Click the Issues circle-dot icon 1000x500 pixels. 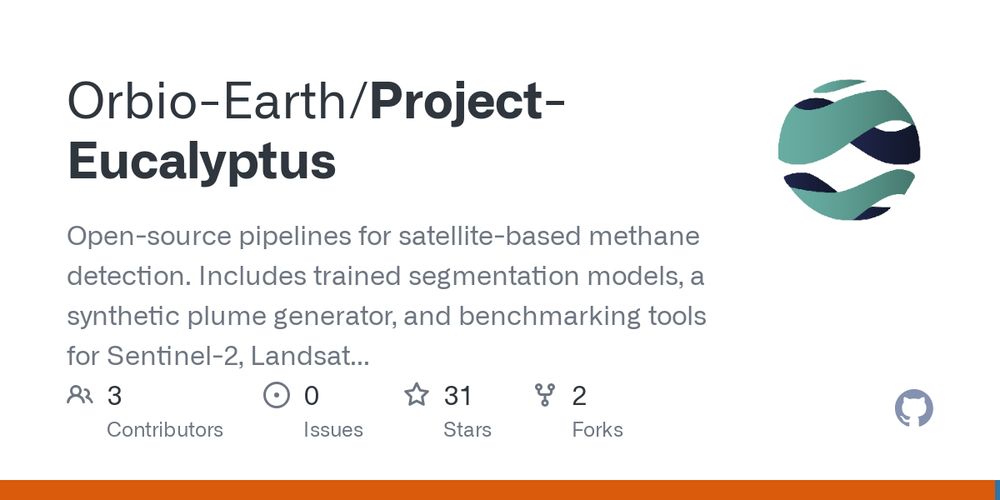pos(276,395)
